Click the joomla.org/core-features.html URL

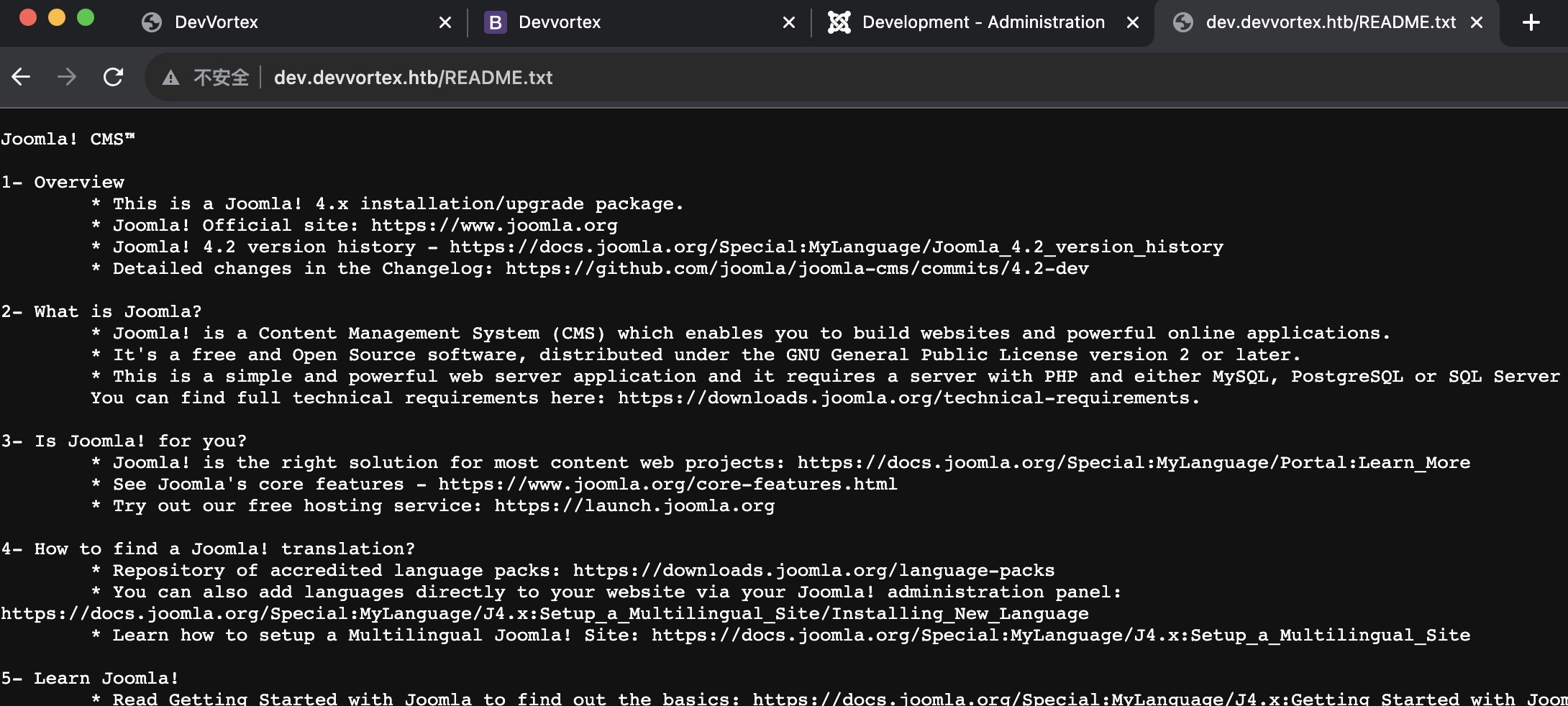point(667,484)
